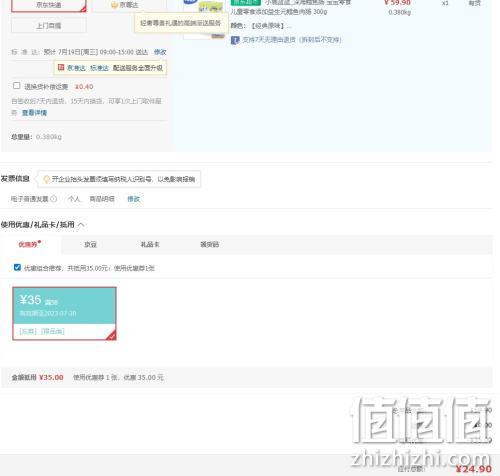Uncheck the 优惠组合推荐 checkbox
This screenshot has width=500, height=476.
click(17, 267)
